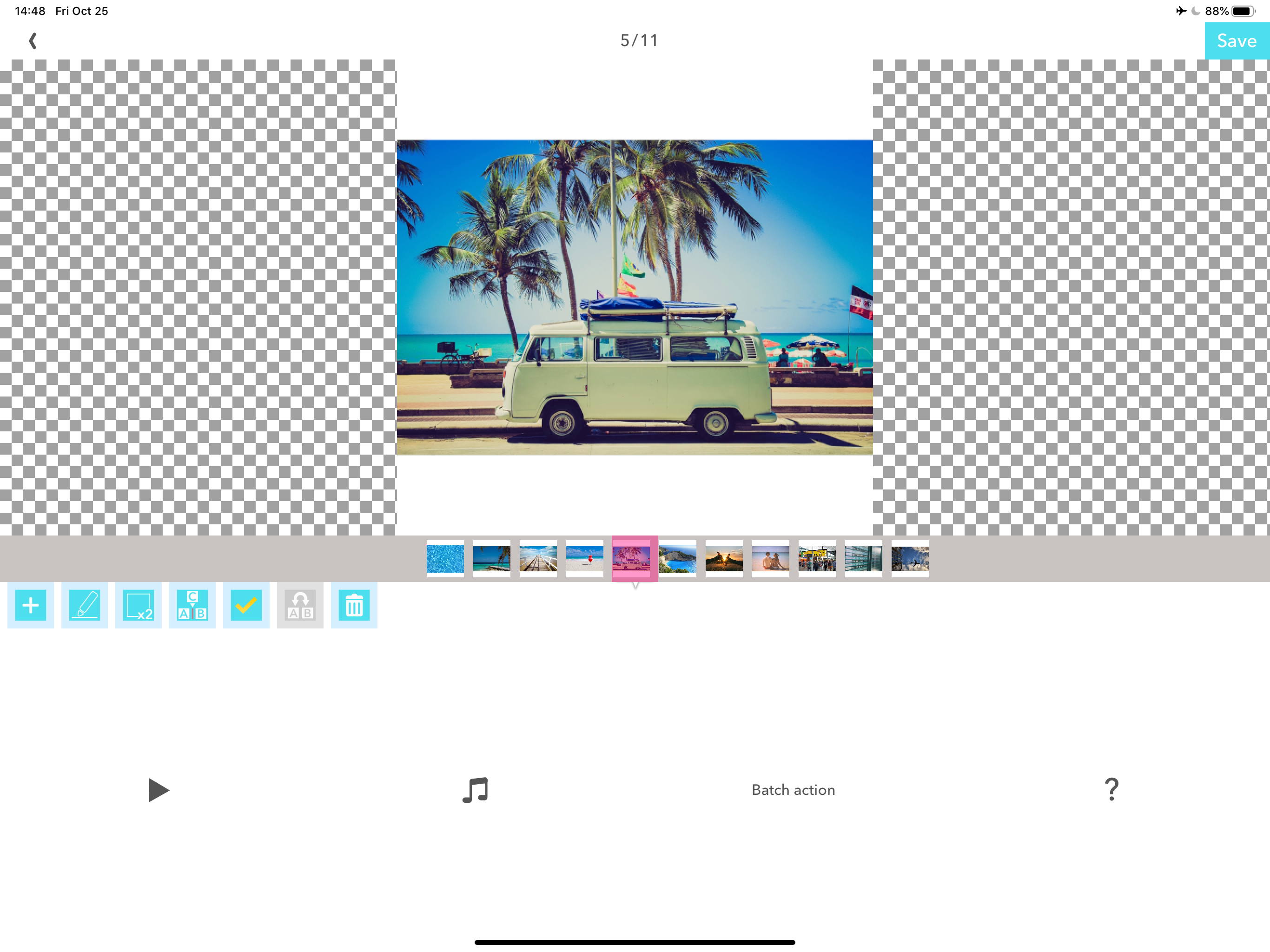Tap the 14:48 clock in status bar

pos(30,11)
